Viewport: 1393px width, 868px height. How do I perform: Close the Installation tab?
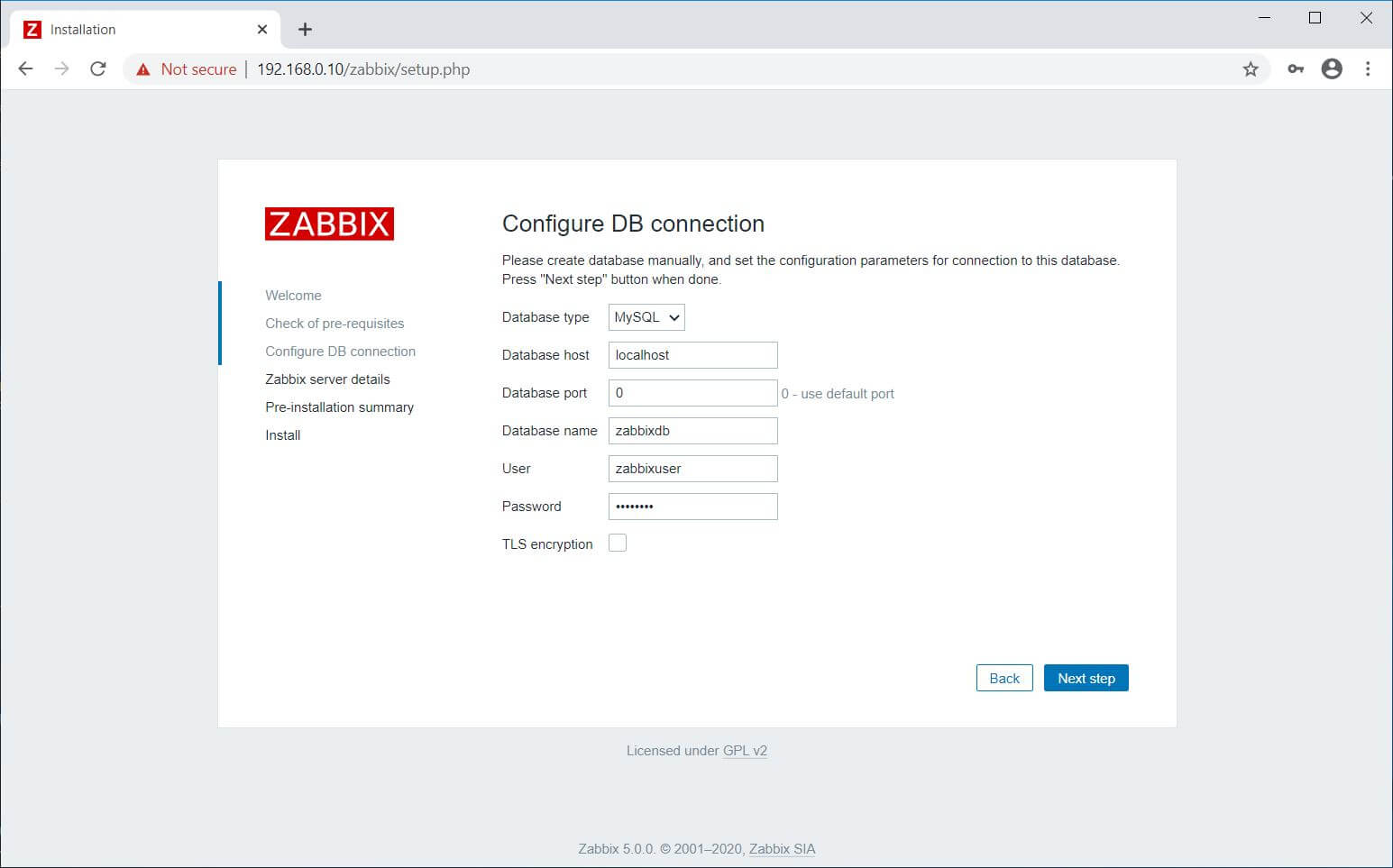(262, 30)
